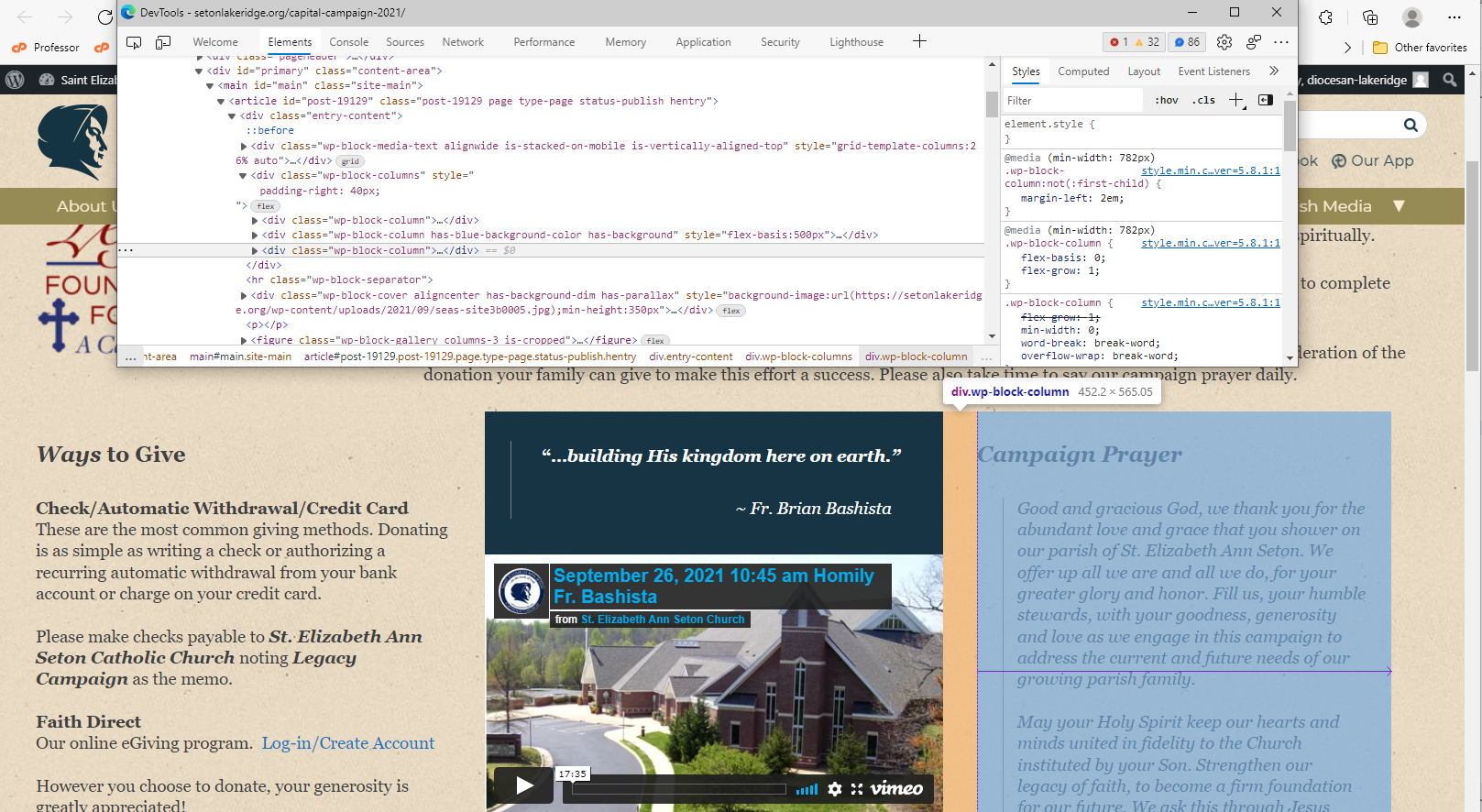Activate the inspect element picker tool
Viewport: 1482px width, 812px height.
pos(134,42)
